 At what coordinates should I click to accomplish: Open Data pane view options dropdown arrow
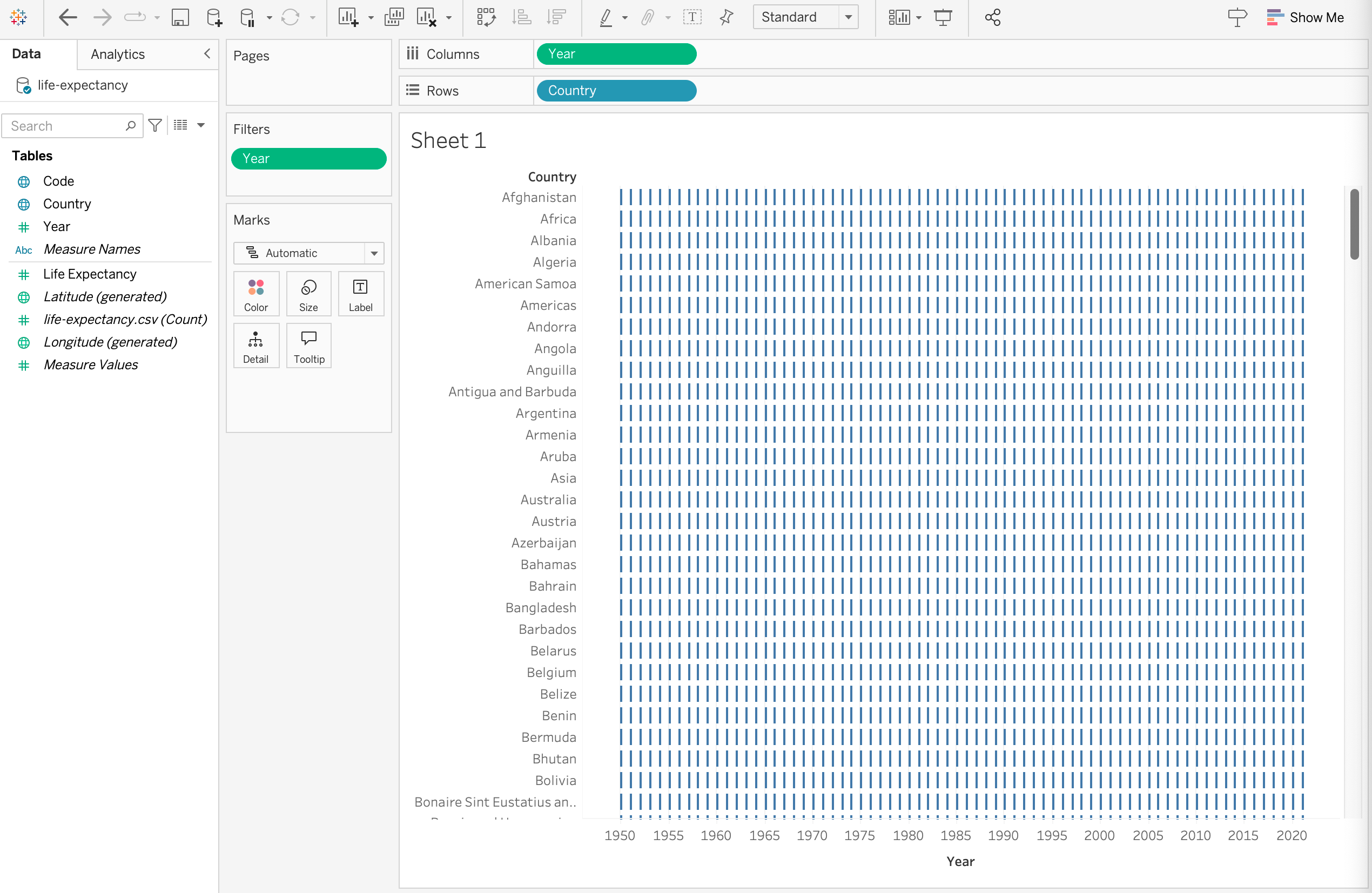pyautogui.click(x=201, y=125)
